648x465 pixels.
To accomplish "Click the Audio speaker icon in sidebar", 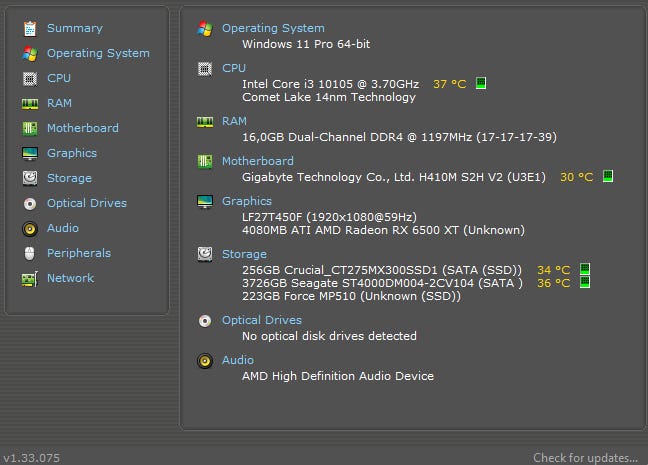I will 29,228.
